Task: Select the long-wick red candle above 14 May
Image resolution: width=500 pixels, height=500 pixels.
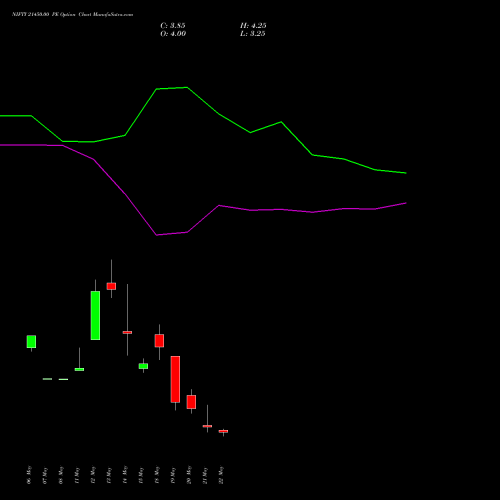Action: pos(127,332)
